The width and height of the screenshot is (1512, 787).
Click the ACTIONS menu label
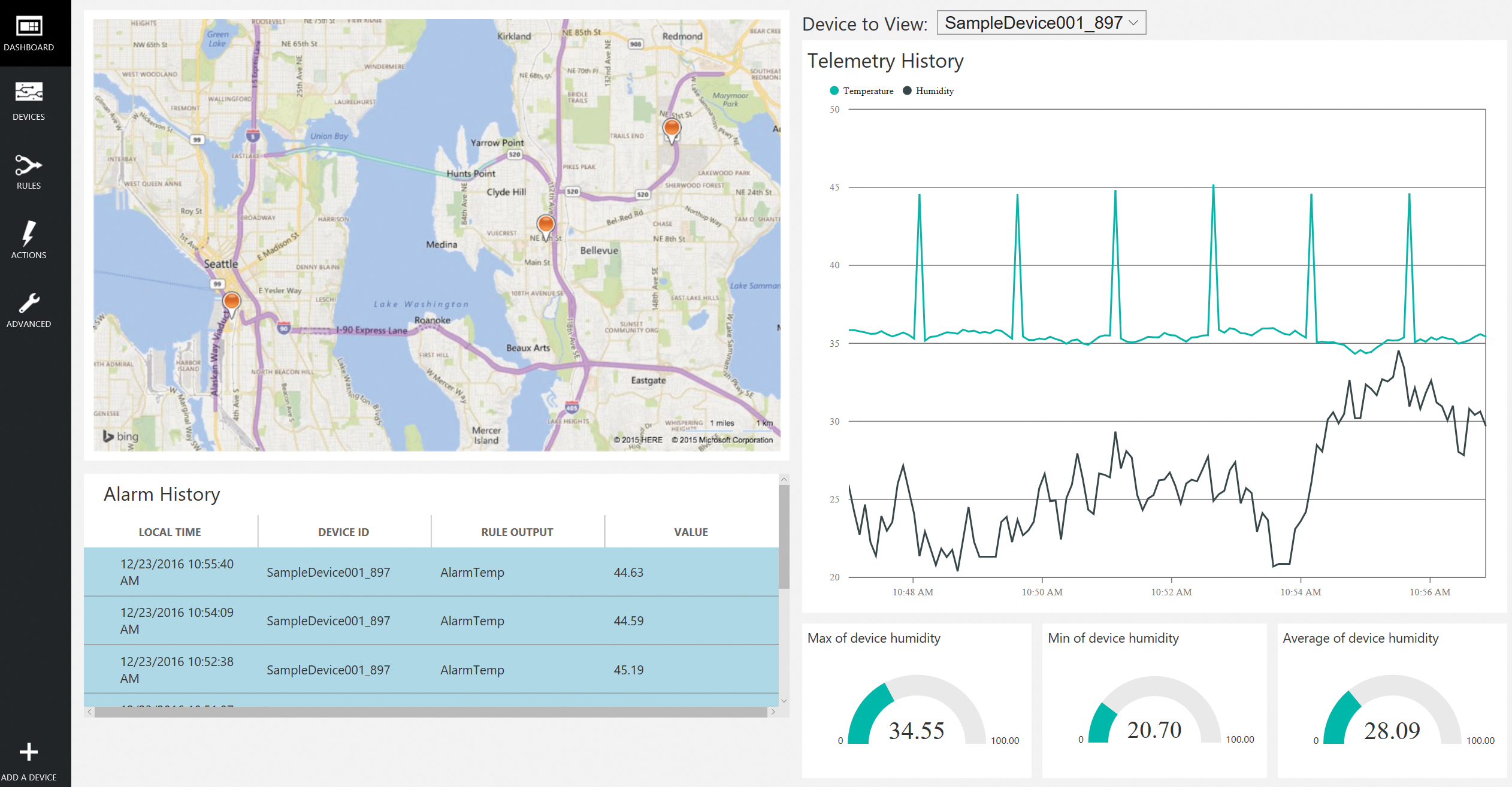point(29,255)
